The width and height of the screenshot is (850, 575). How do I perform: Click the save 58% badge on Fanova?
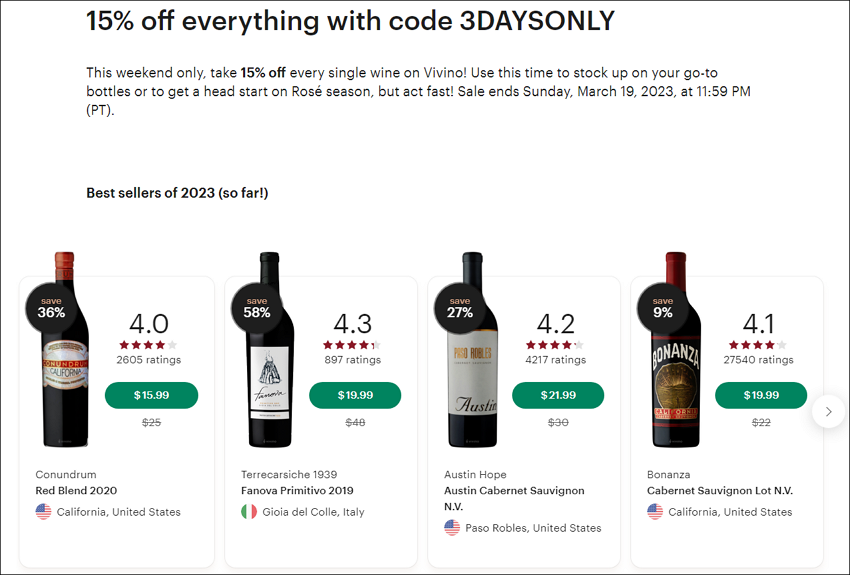pos(257,308)
